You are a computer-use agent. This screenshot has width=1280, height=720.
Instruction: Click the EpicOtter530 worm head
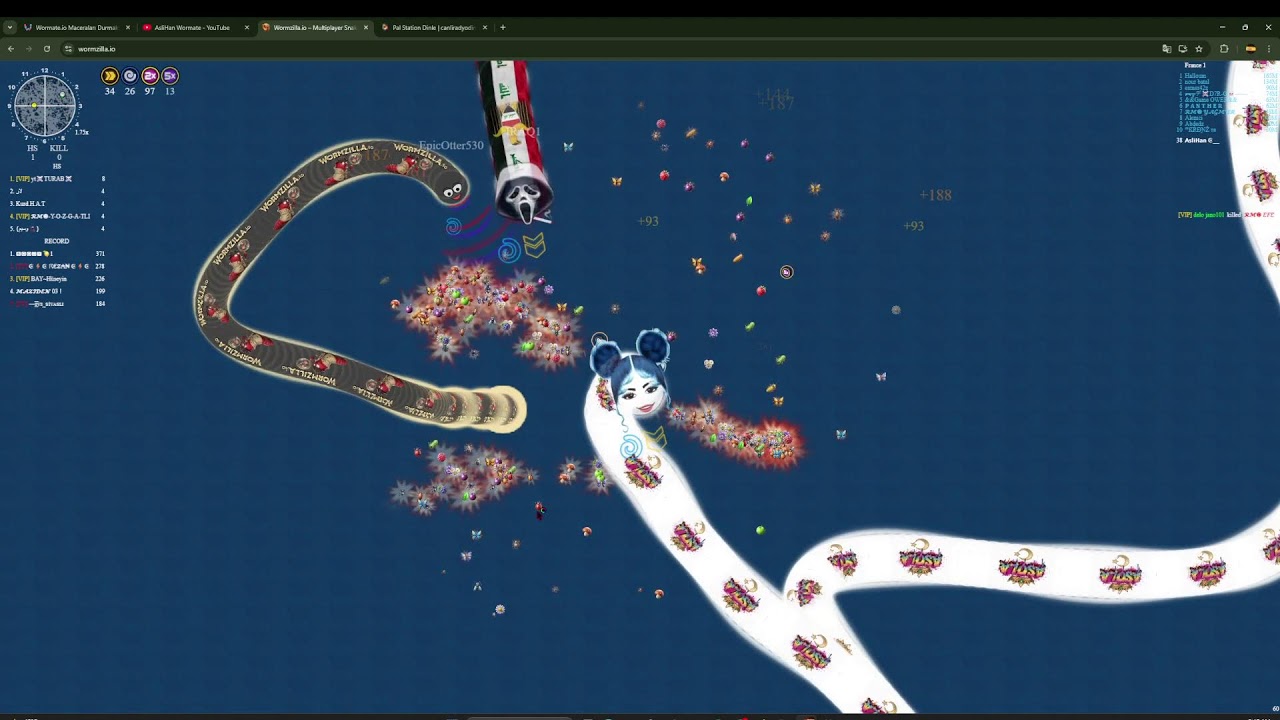(452, 190)
